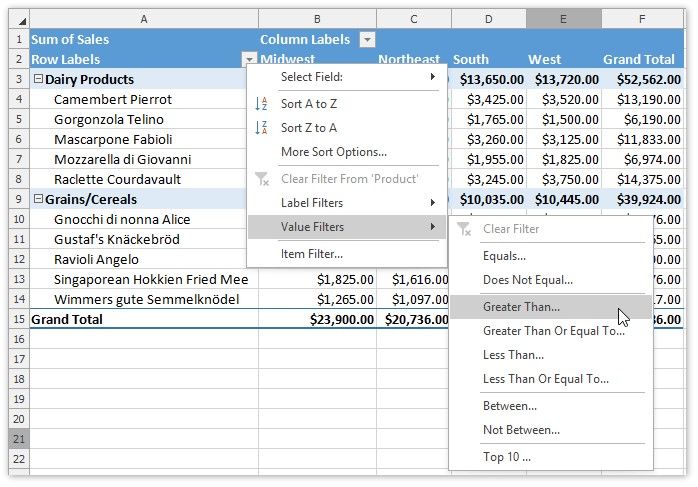The width and height of the screenshot is (698, 487).
Task: Click the Clear Filter From 'Product' funnel icon
Action: coord(262,179)
